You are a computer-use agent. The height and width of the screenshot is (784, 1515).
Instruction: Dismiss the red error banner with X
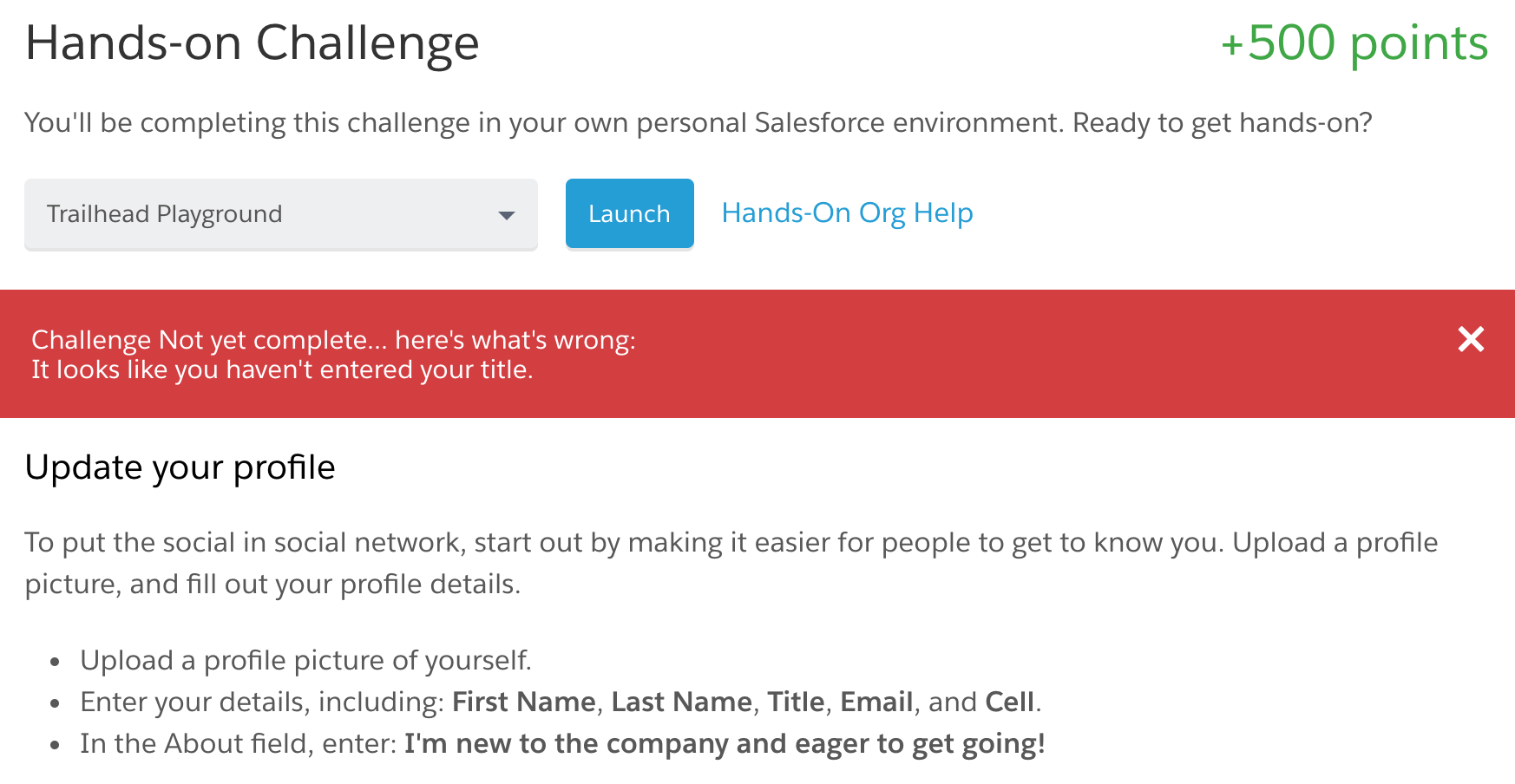click(x=1471, y=339)
